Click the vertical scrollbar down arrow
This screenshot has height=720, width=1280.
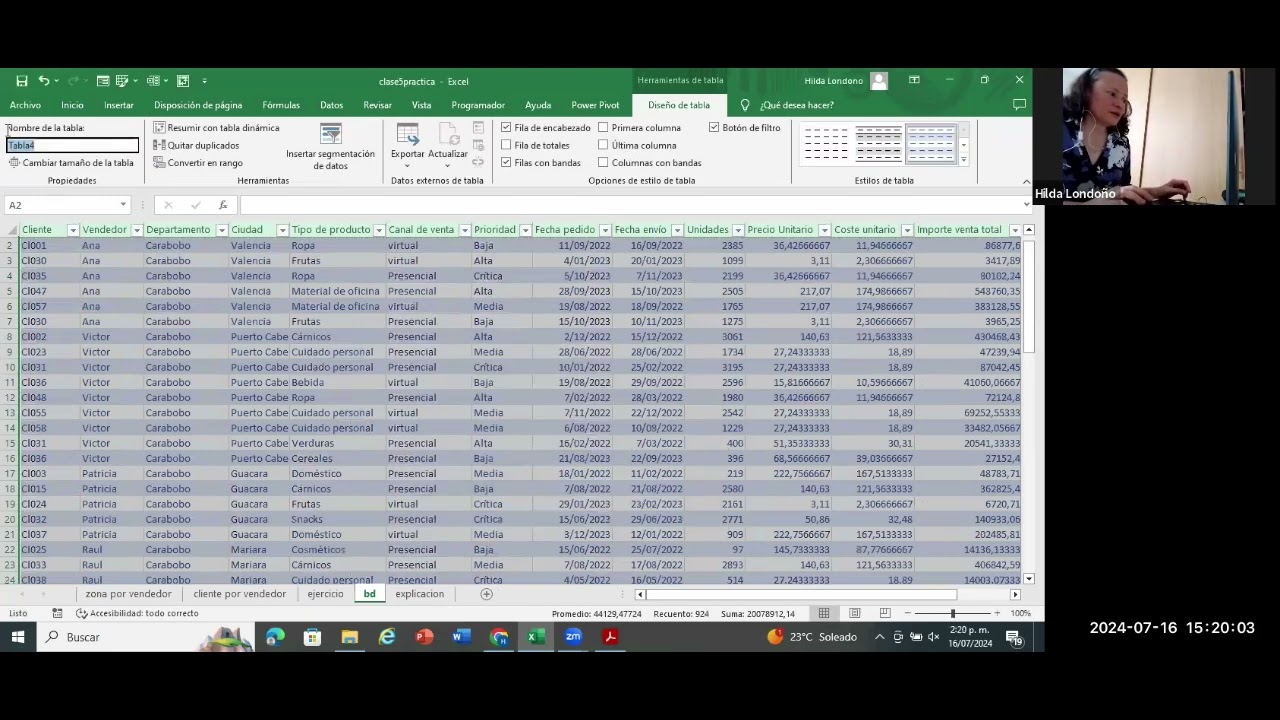click(x=1029, y=580)
